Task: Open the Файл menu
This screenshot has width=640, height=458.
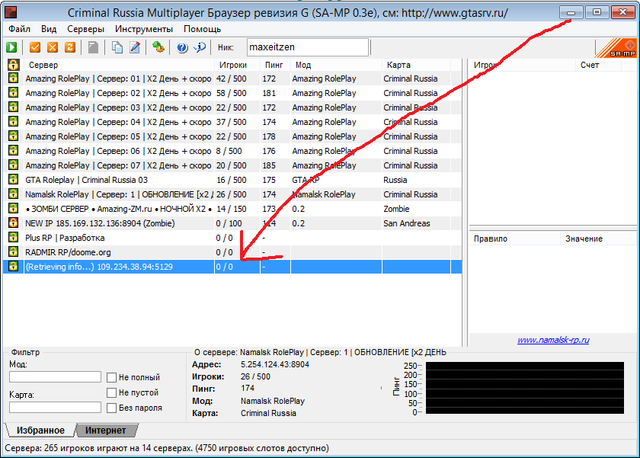Action: (x=19, y=29)
